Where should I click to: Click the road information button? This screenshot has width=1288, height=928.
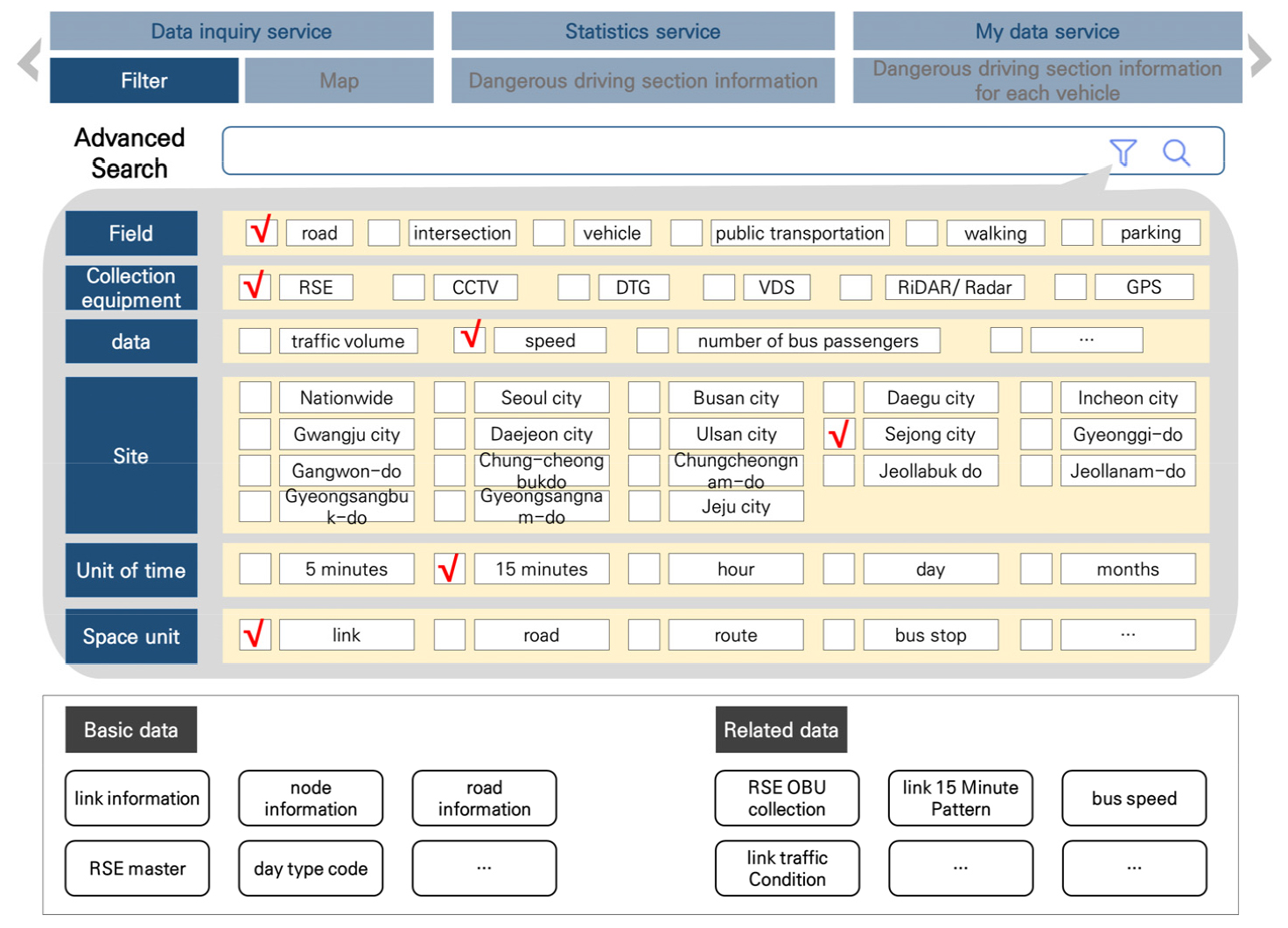(484, 798)
